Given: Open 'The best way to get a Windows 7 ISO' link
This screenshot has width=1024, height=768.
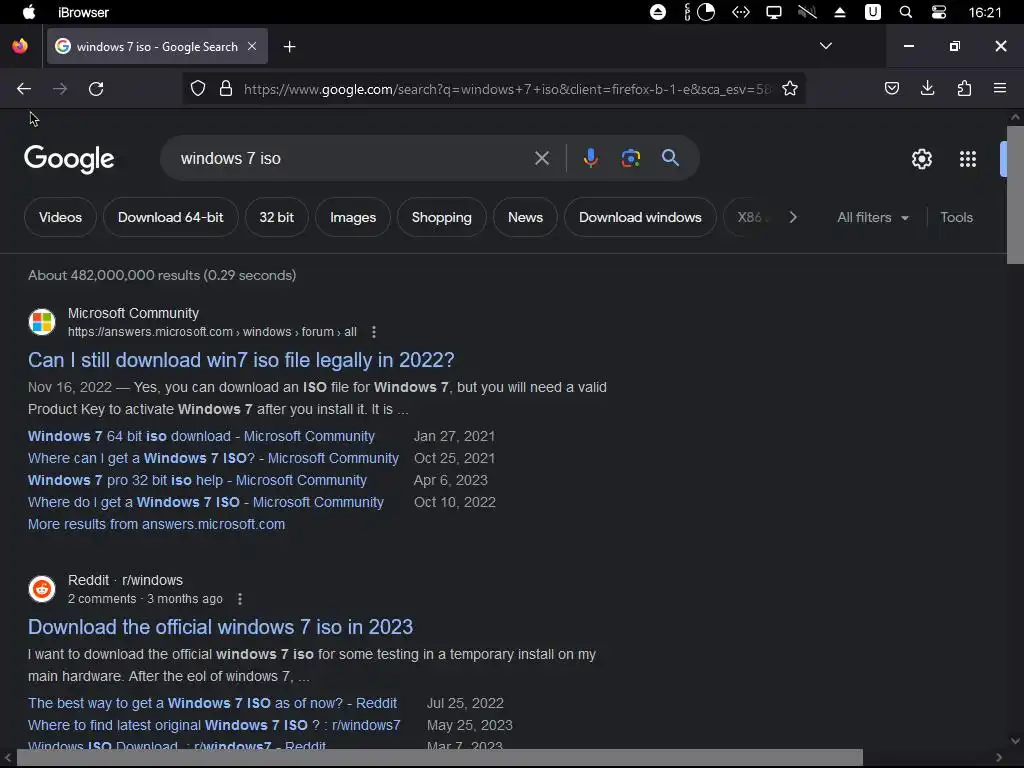Looking at the screenshot, I should [x=212, y=703].
